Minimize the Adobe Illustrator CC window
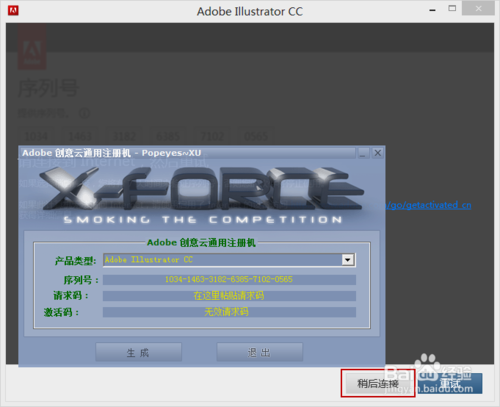 [x=432, y=9]
